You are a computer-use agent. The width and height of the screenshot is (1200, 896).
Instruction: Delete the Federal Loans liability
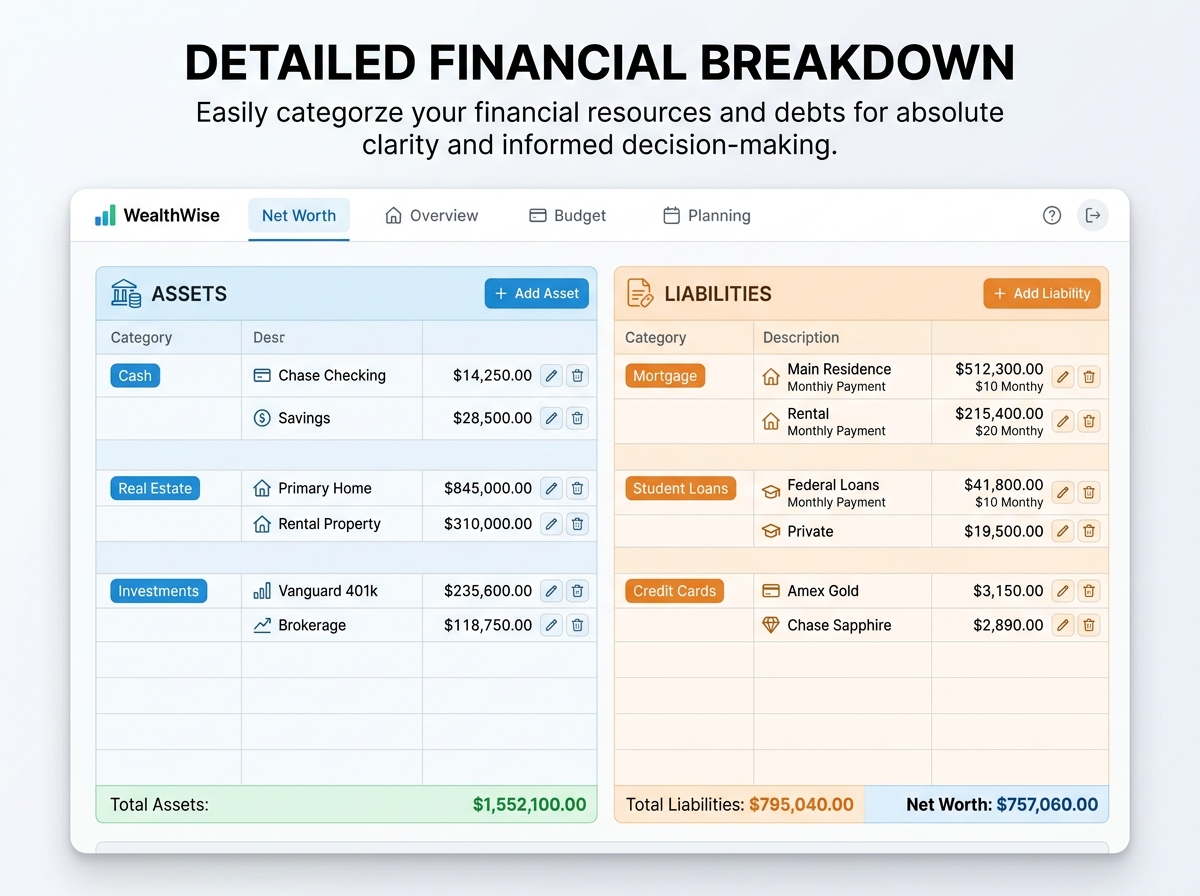[1089, 492]
